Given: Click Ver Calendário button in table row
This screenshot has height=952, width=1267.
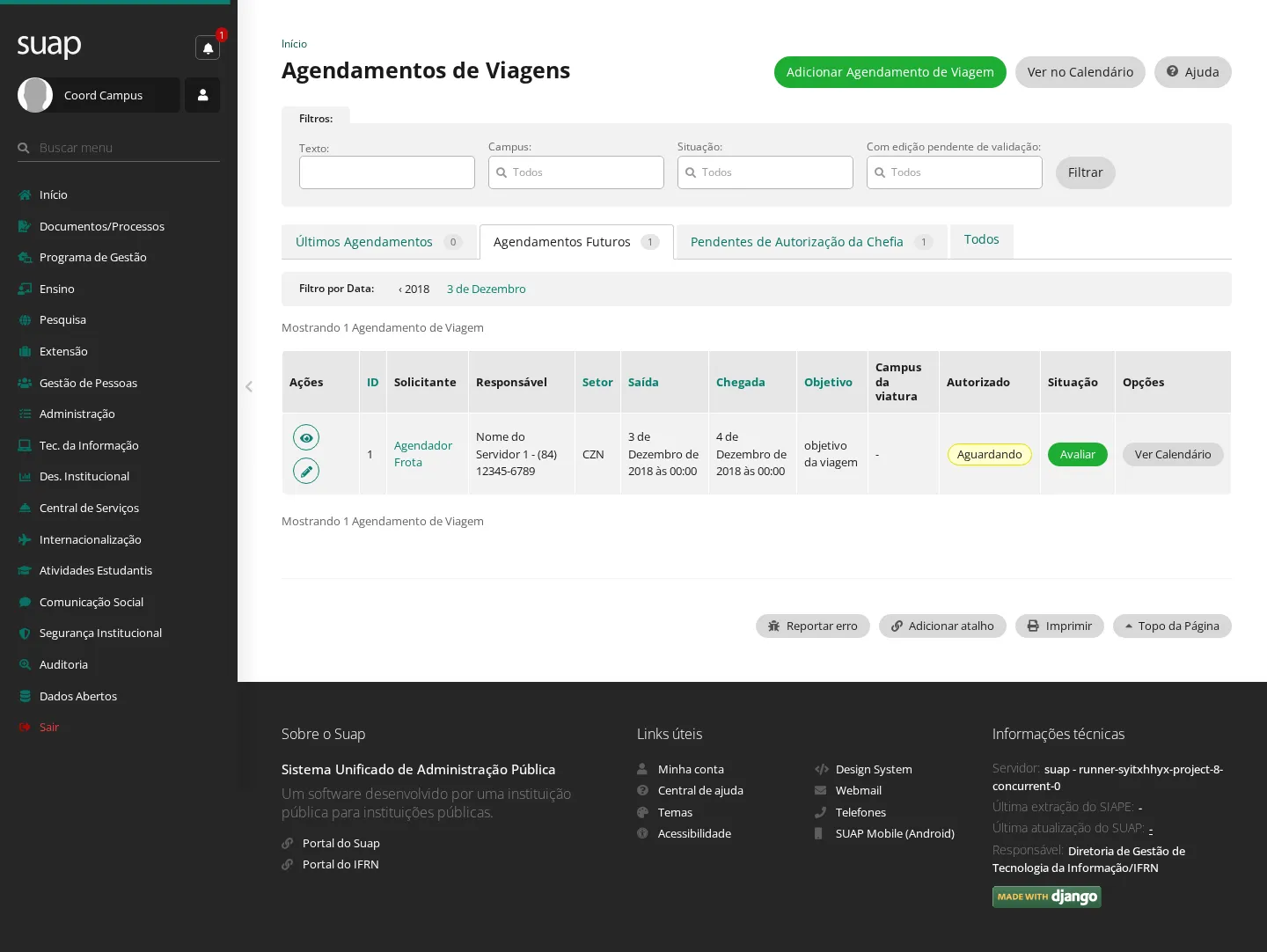Looking at the screenshot, I should tap(1173, 454).
